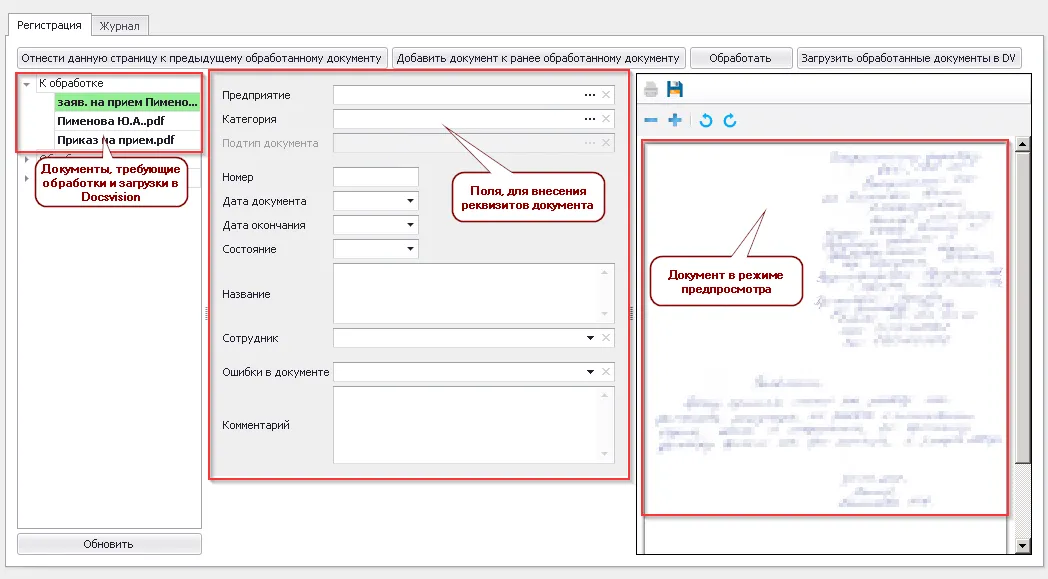The image size is (1048, 579).
Task: Open the Категория browse dialog via ellipsis
Action: pos(590,119)
